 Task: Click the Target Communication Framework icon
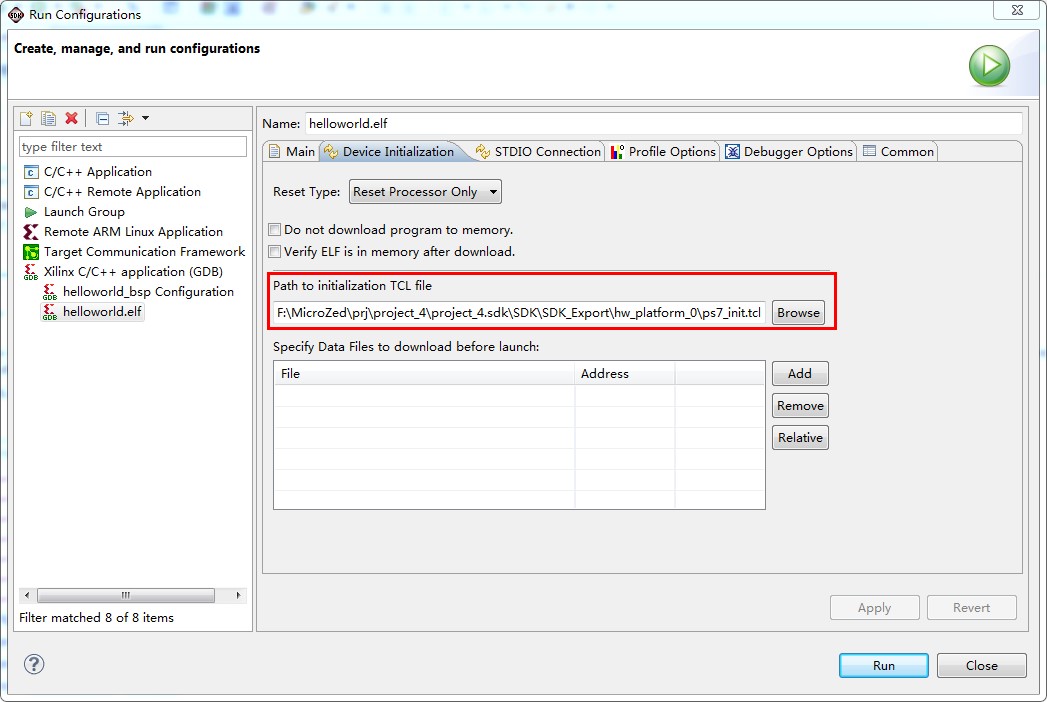click(31, 252)
